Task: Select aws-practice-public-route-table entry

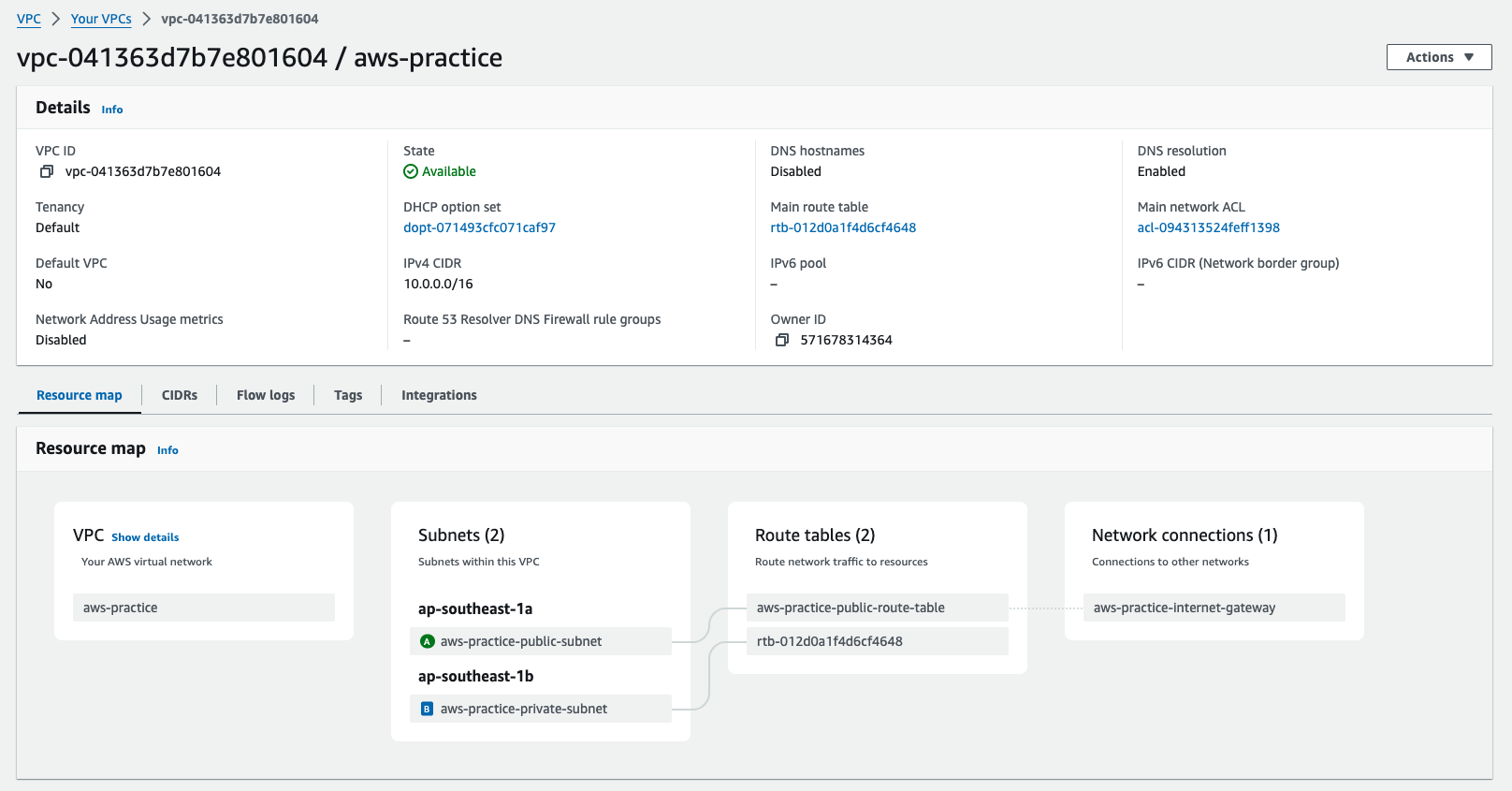Action: coord(878,608)
